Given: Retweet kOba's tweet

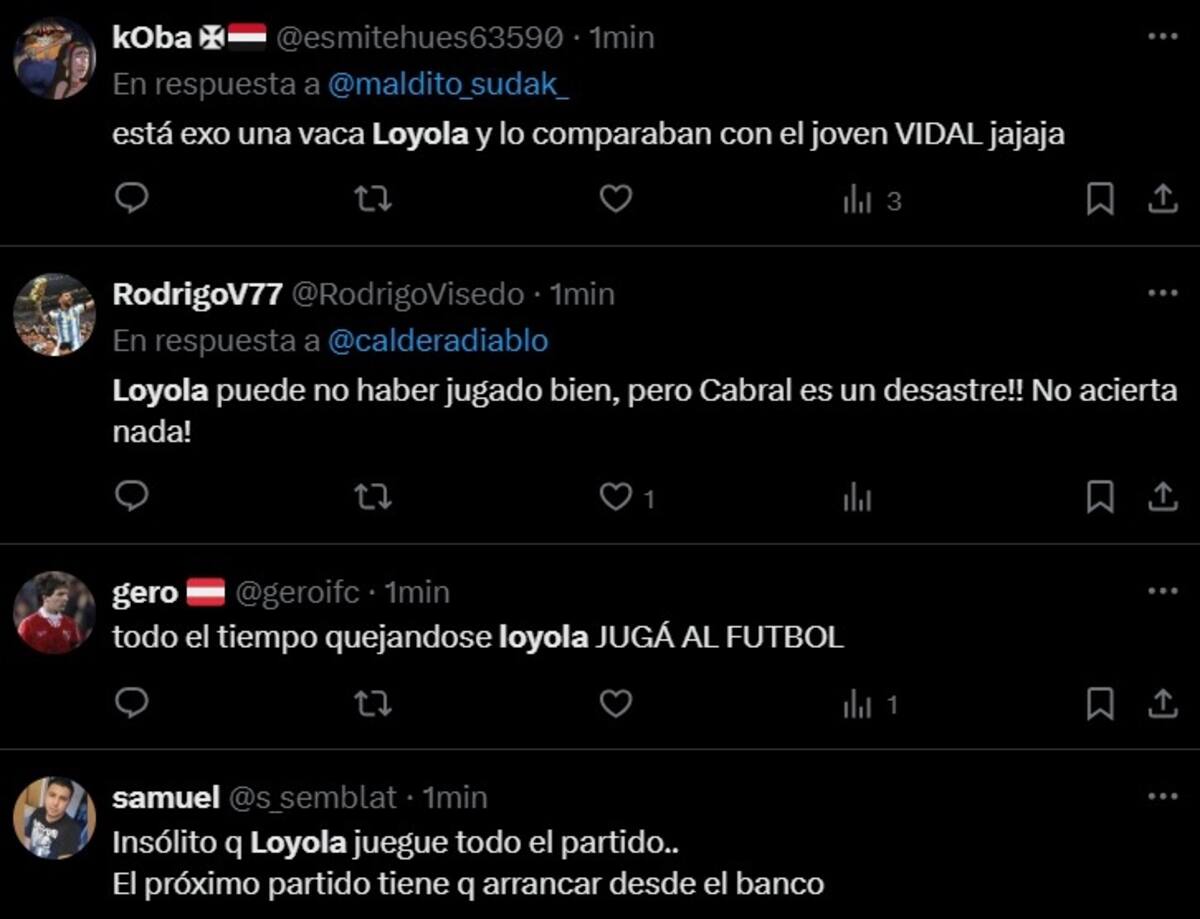Looking at the screenshot, I should 374,200.
